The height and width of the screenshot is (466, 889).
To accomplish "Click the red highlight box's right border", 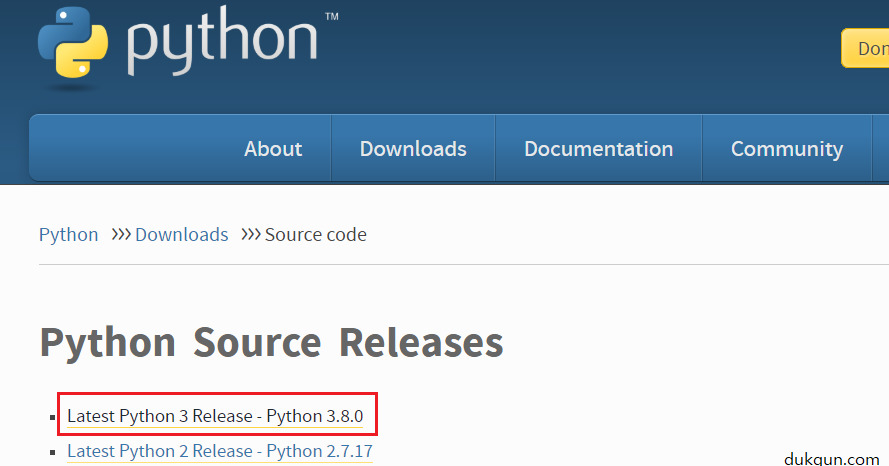I will 377,414.
